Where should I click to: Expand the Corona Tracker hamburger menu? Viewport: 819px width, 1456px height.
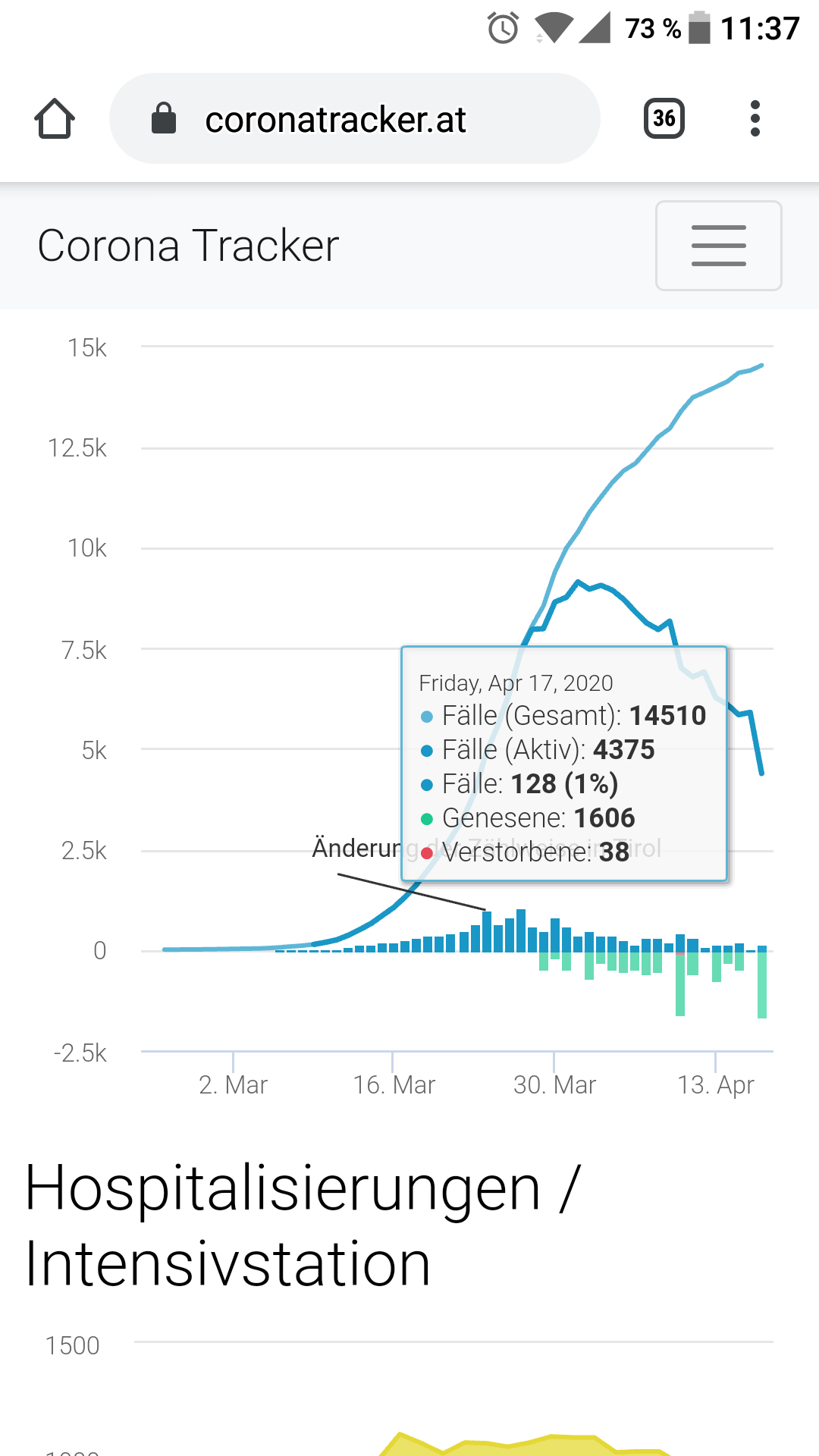click(718, 246)
